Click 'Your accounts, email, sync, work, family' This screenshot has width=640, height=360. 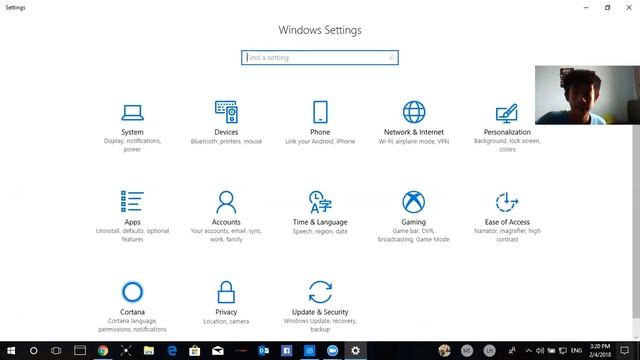click(x=226, y=235)
